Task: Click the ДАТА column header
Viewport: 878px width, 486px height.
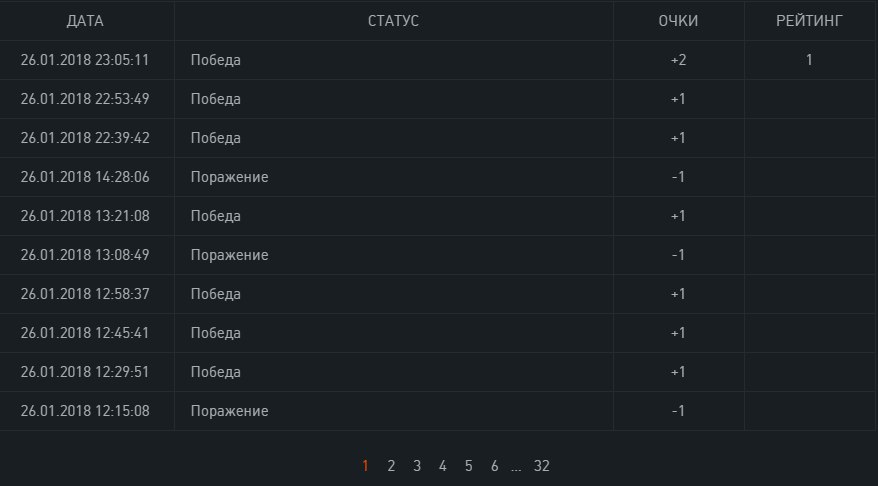Action: pos(85,20)
